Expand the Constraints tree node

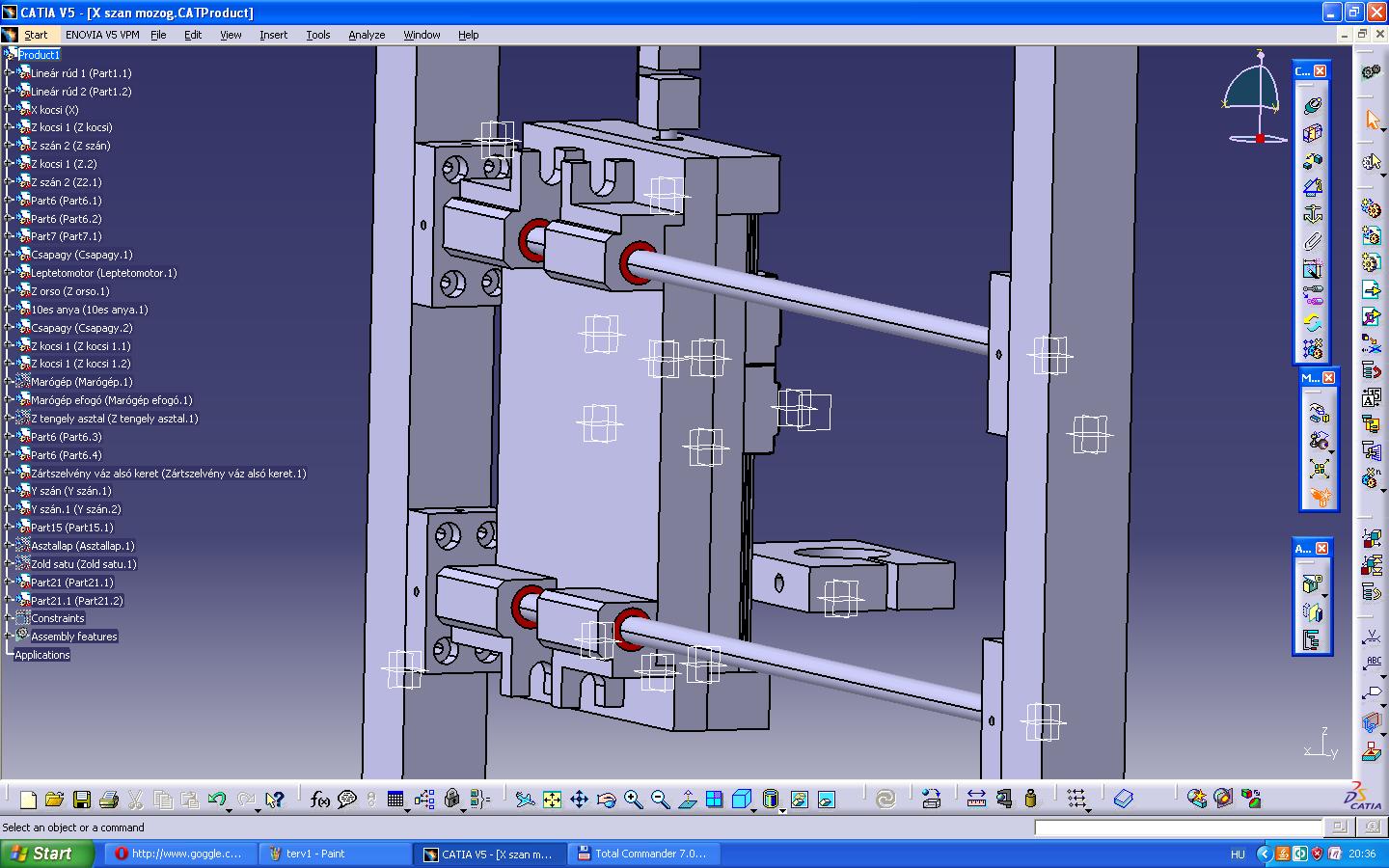pyautogui.click(x=9, y=618)
